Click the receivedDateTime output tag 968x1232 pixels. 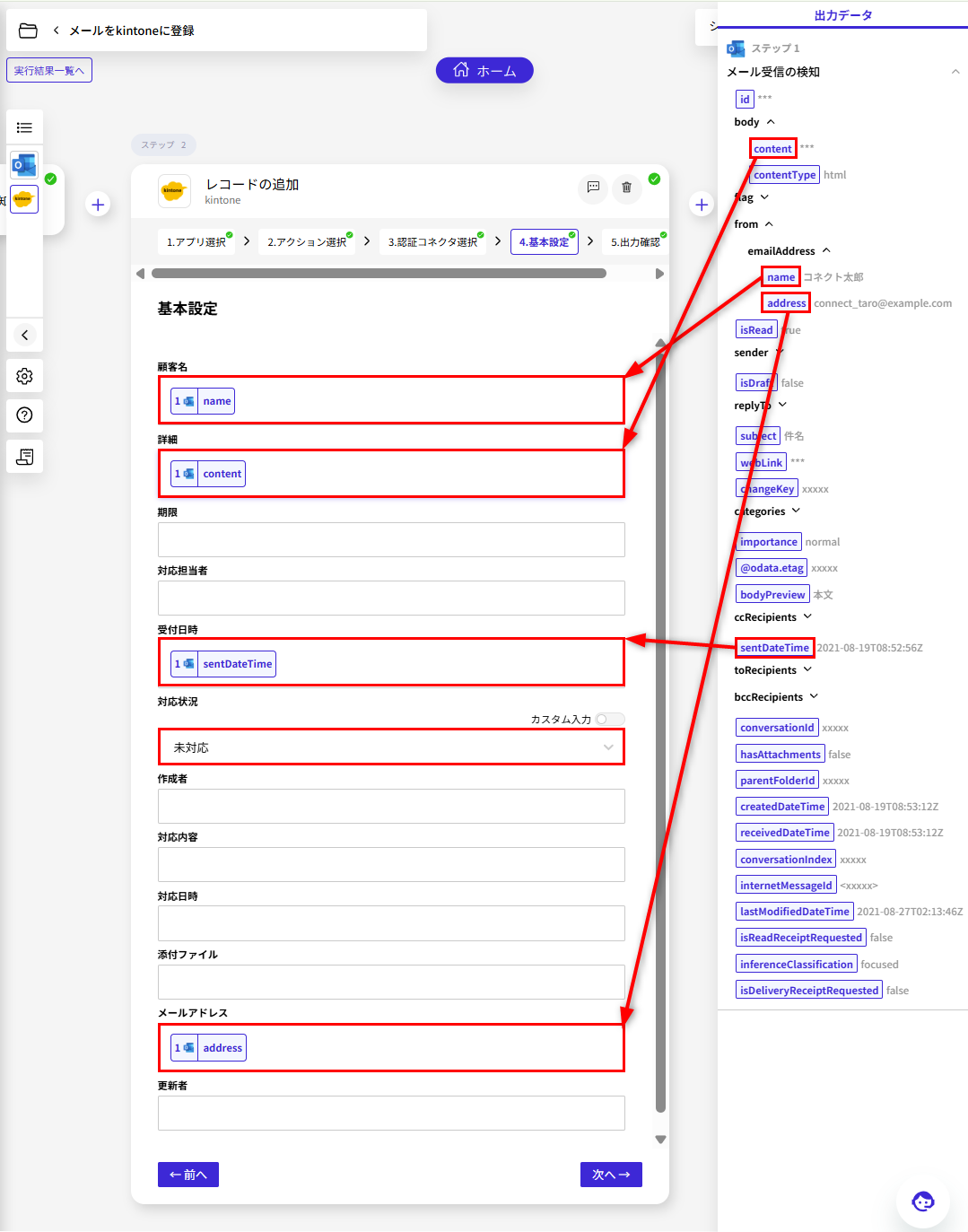[x=785, y=833]
